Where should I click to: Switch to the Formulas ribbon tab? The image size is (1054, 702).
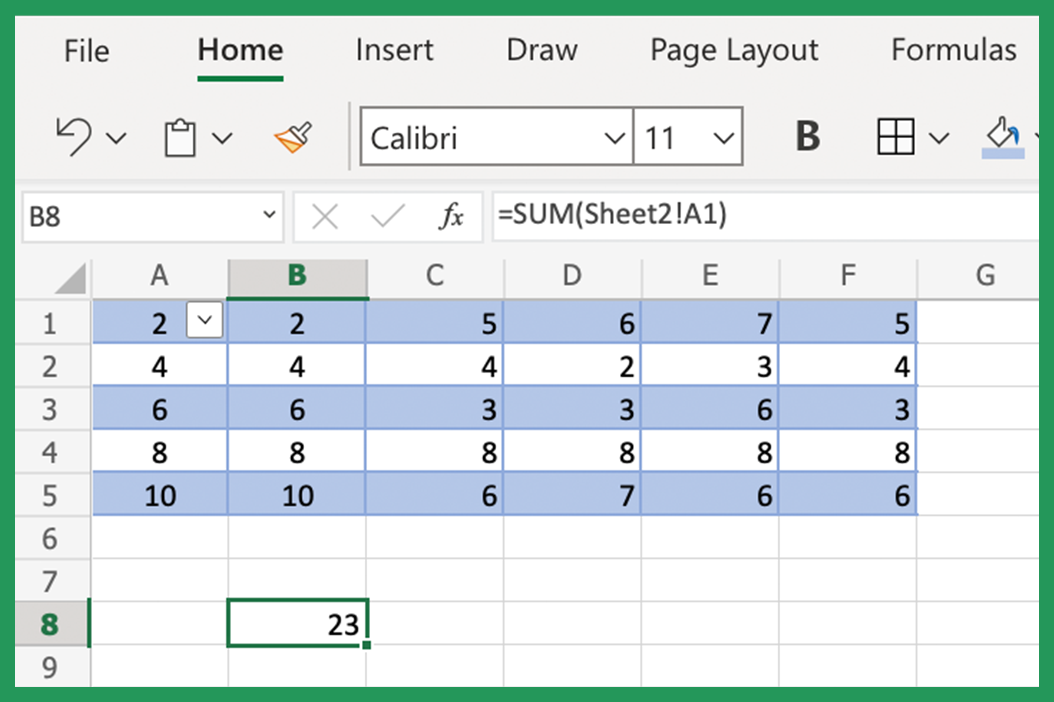[952, 50]
